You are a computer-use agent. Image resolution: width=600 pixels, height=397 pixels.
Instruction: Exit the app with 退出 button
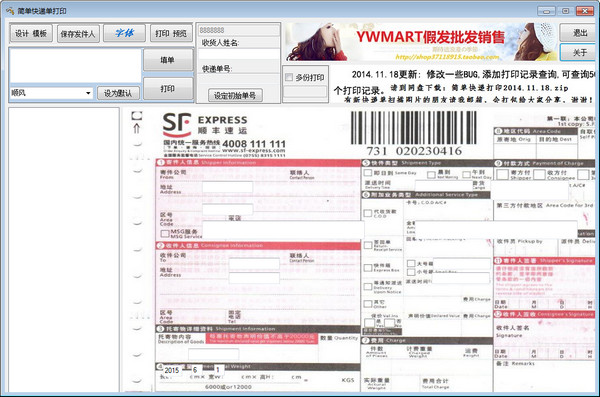[579, 33]
